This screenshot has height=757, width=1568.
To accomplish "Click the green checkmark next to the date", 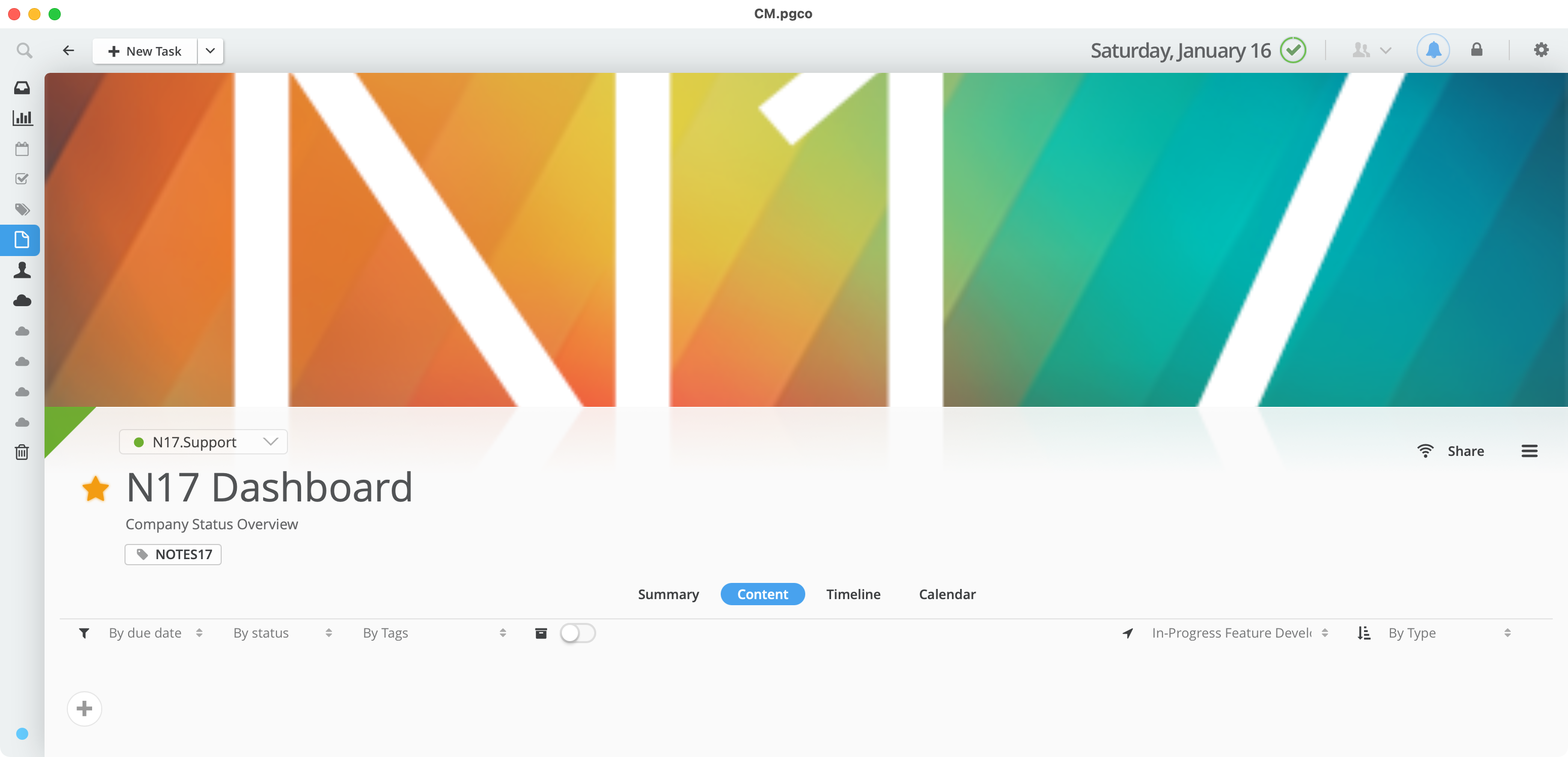I will (x=1294, y=50).
